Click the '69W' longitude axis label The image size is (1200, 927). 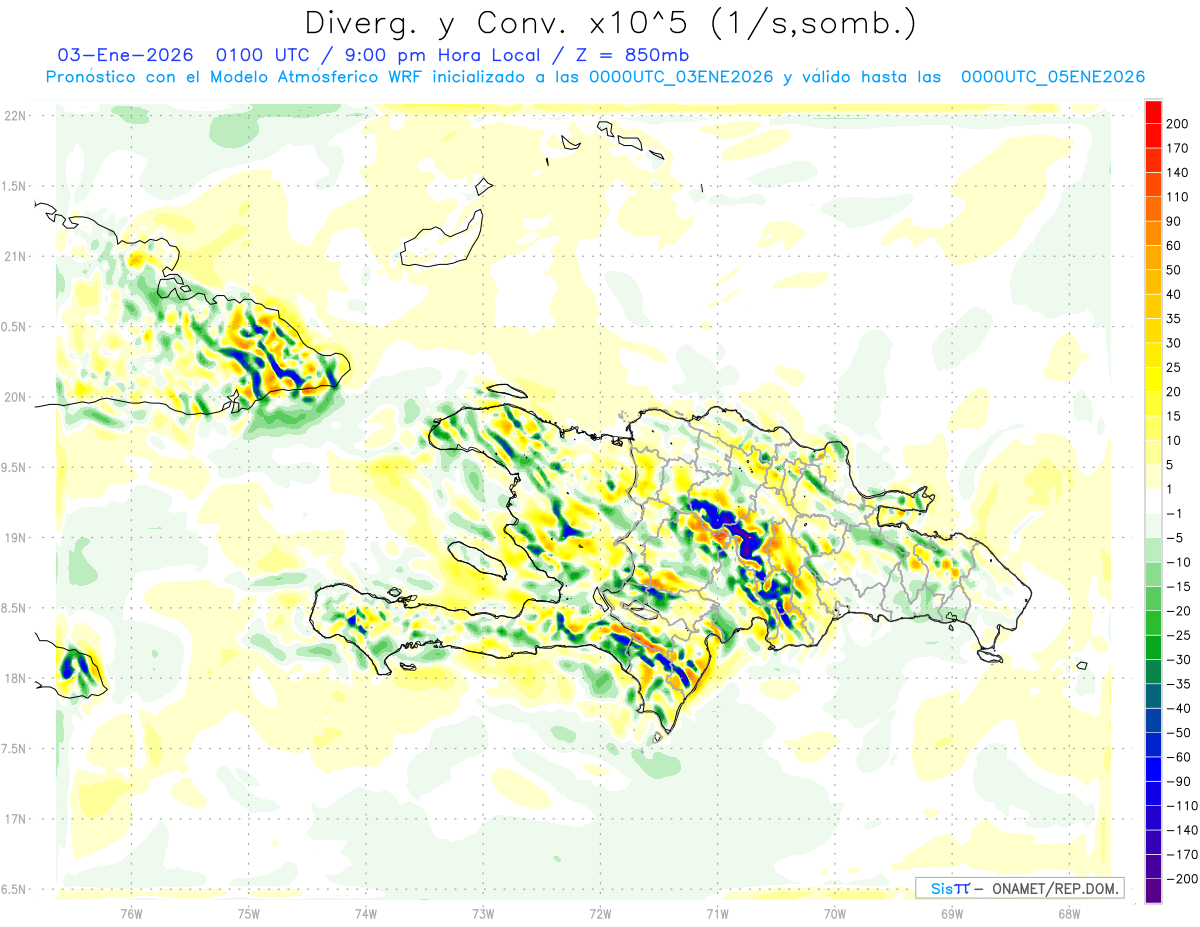click(x=952, y=913)
